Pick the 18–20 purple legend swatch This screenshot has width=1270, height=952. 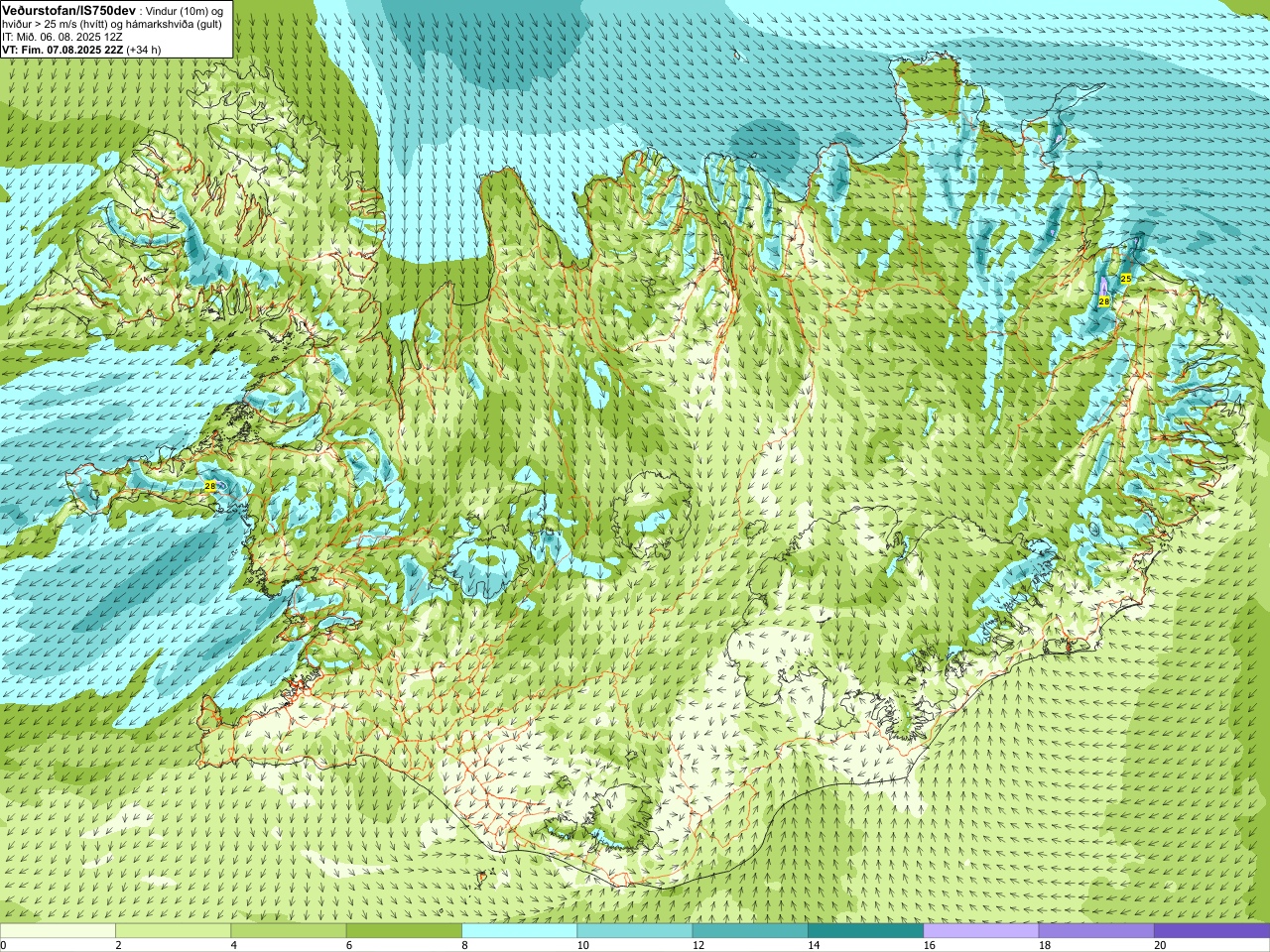1096,931
